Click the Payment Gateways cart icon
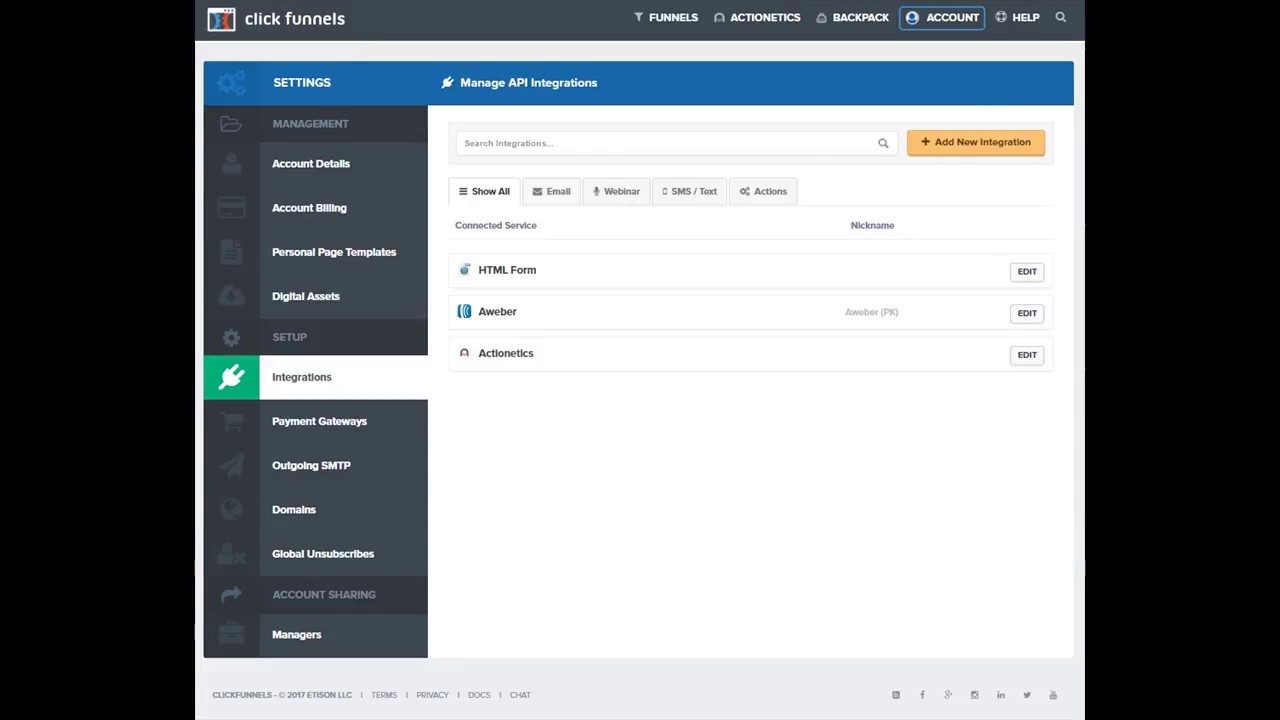 click(231, 421)
